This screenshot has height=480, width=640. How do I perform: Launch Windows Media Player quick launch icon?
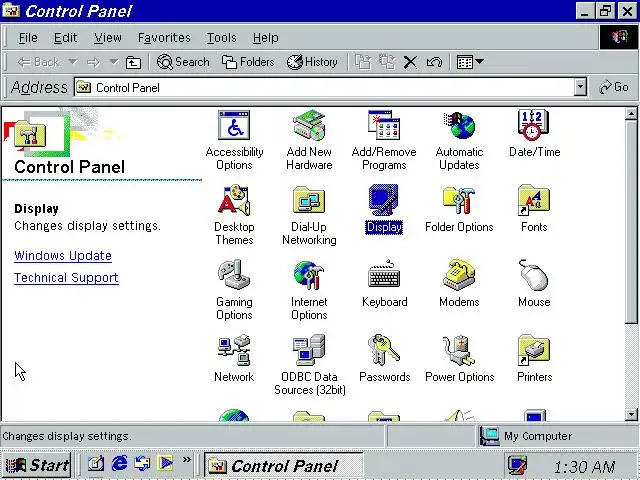pos(166,463)
